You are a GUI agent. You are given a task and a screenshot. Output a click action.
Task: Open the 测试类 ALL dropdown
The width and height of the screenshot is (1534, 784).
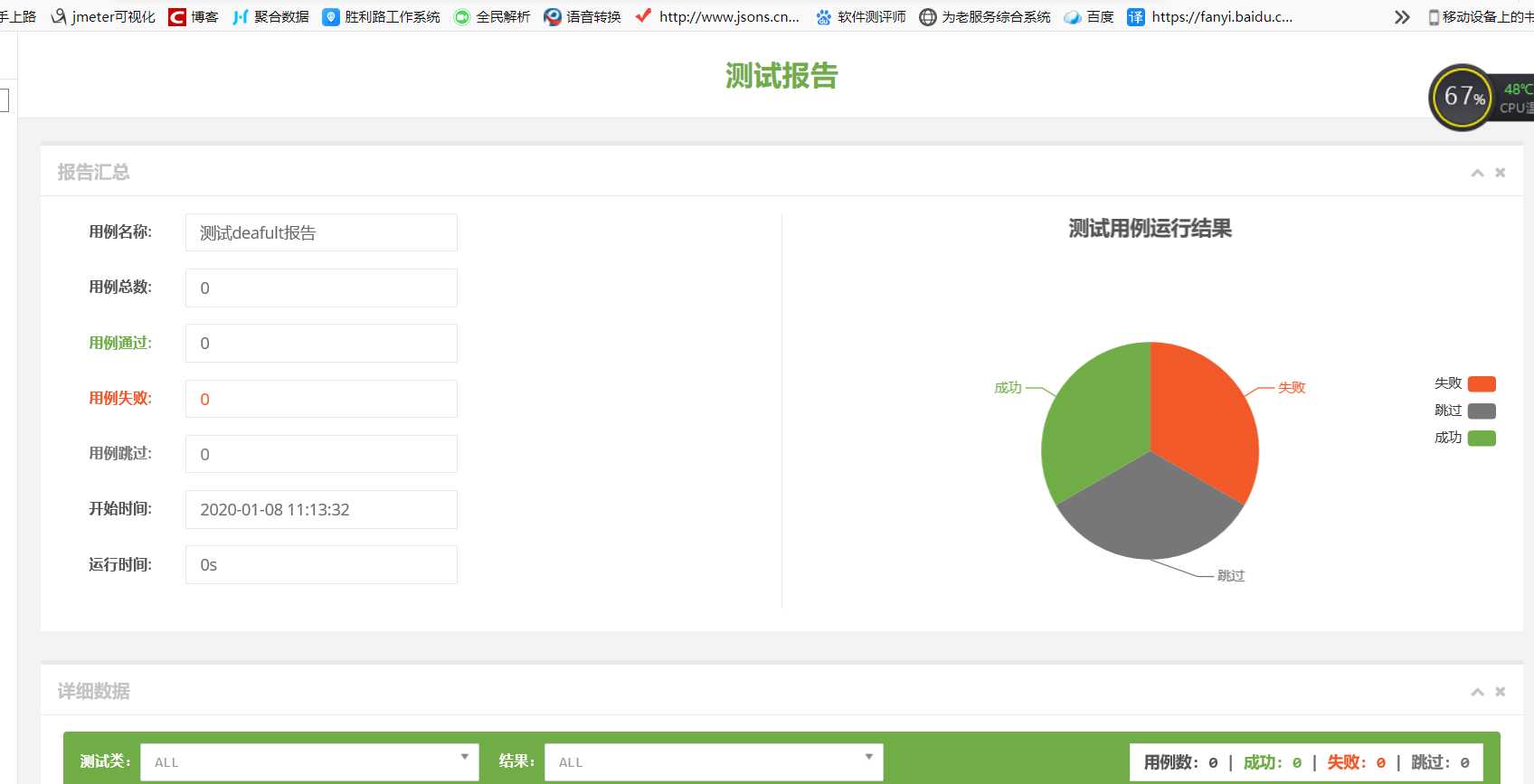(309, 762)
